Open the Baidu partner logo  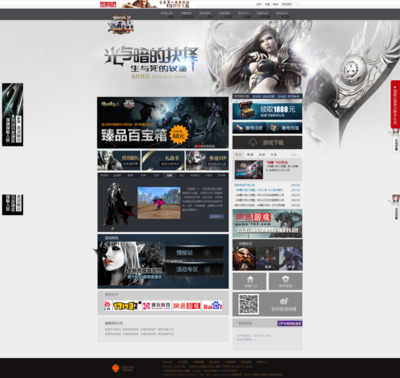point(212,305)
